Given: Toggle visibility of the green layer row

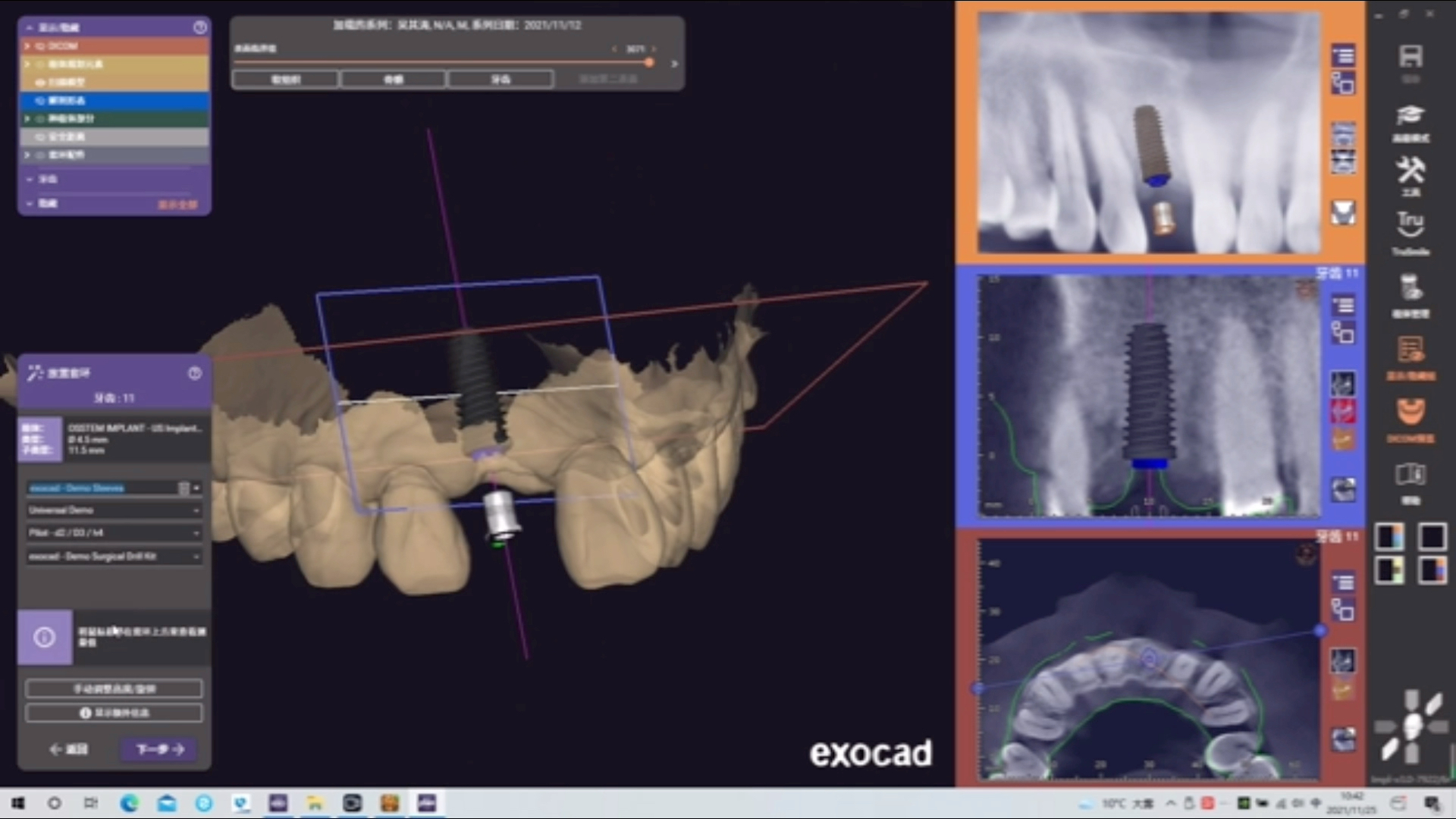Looking at the screenshot, I should [x=40, y=119].
